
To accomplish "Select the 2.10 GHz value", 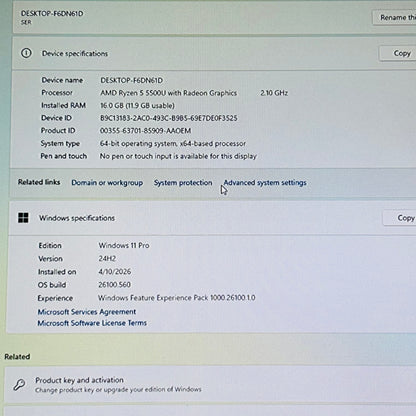I will [274, 93].
